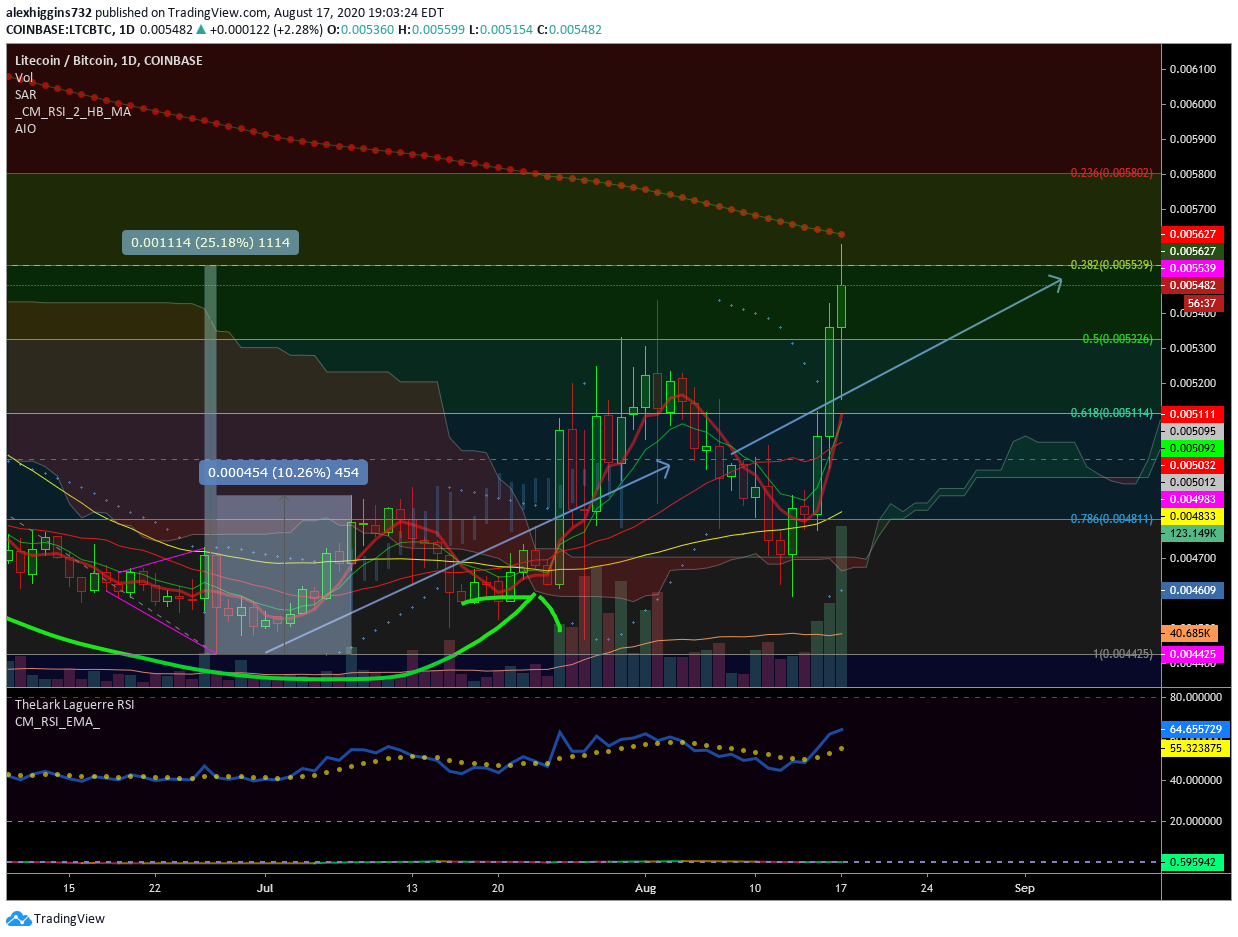Viewport: 1238px width, 937px height.
Task: Click the 1(0.004425) Fibonacci level label
Action: [x=1122, y=654]
